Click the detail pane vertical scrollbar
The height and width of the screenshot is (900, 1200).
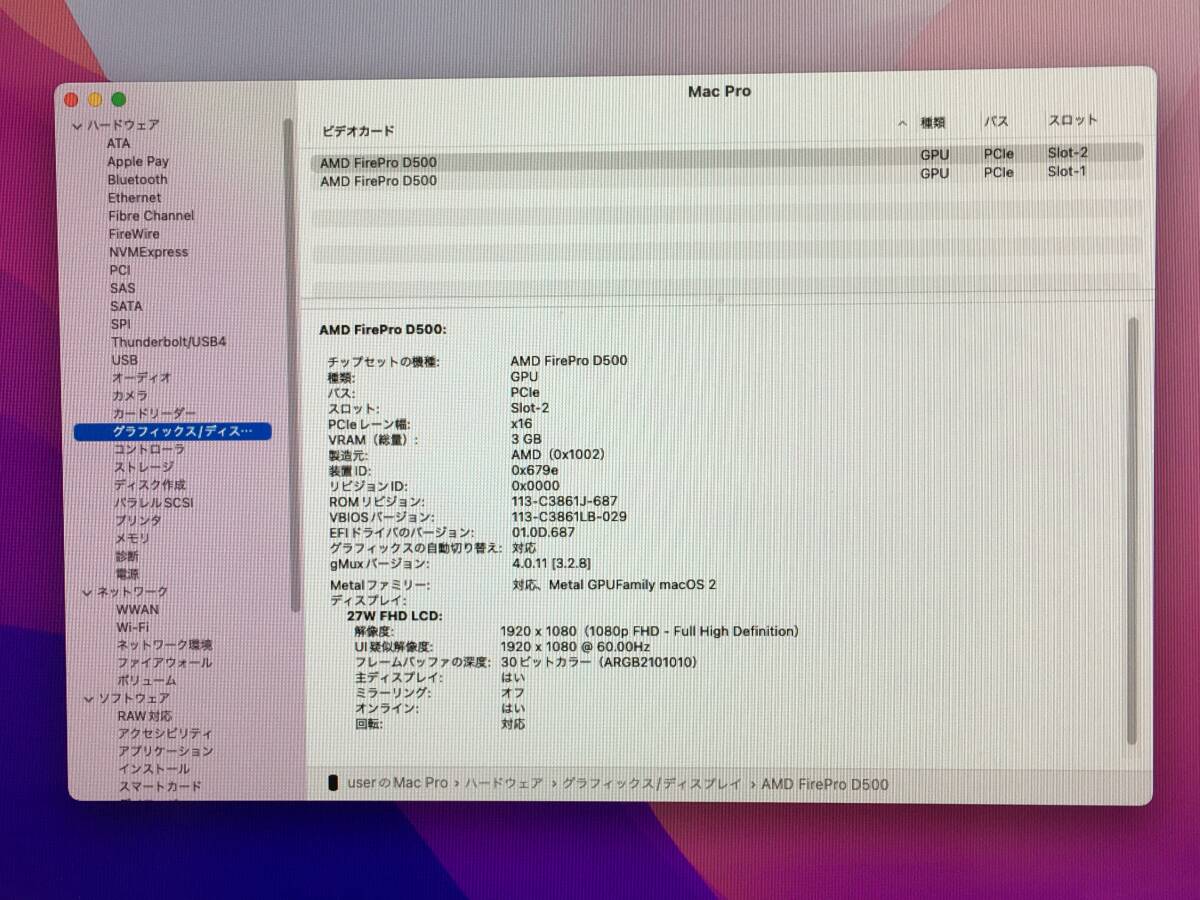pos(1132,530)
